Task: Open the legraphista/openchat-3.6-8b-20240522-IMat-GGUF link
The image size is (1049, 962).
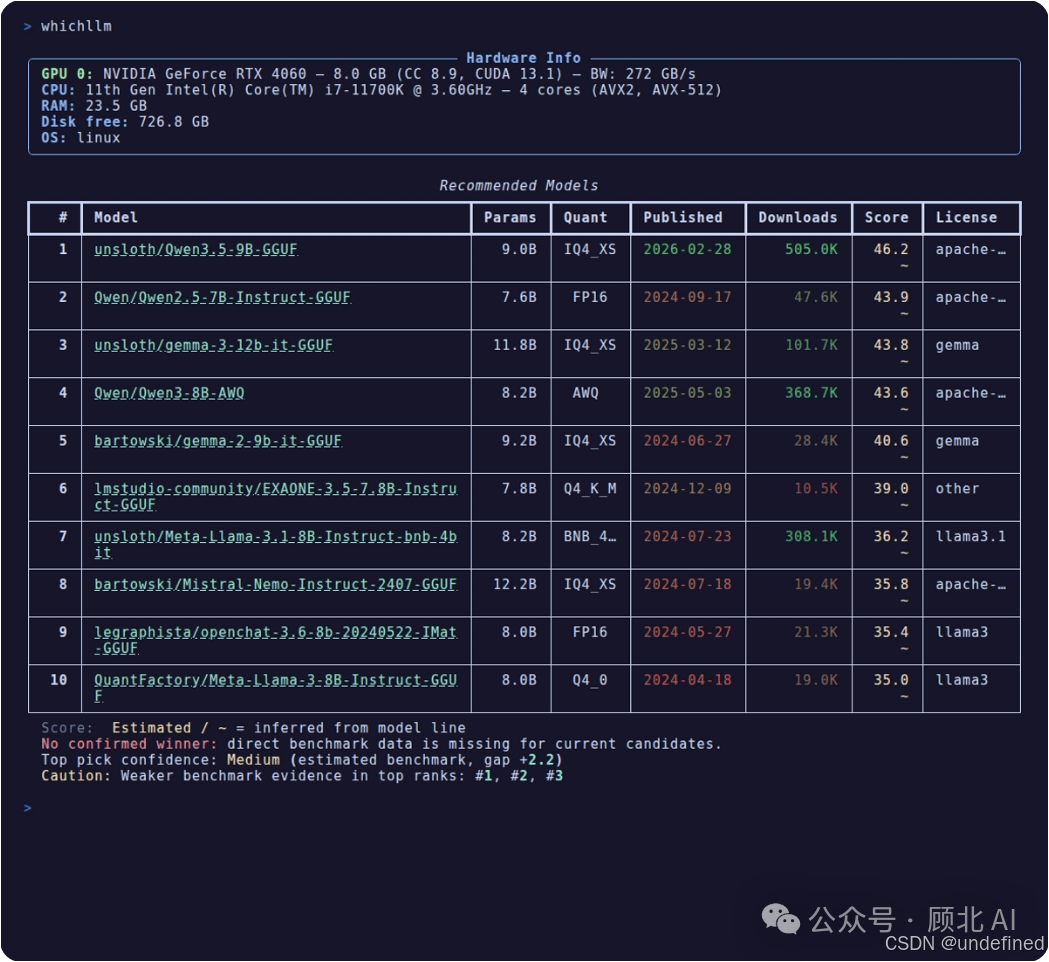Action: (x=276, y=640)
